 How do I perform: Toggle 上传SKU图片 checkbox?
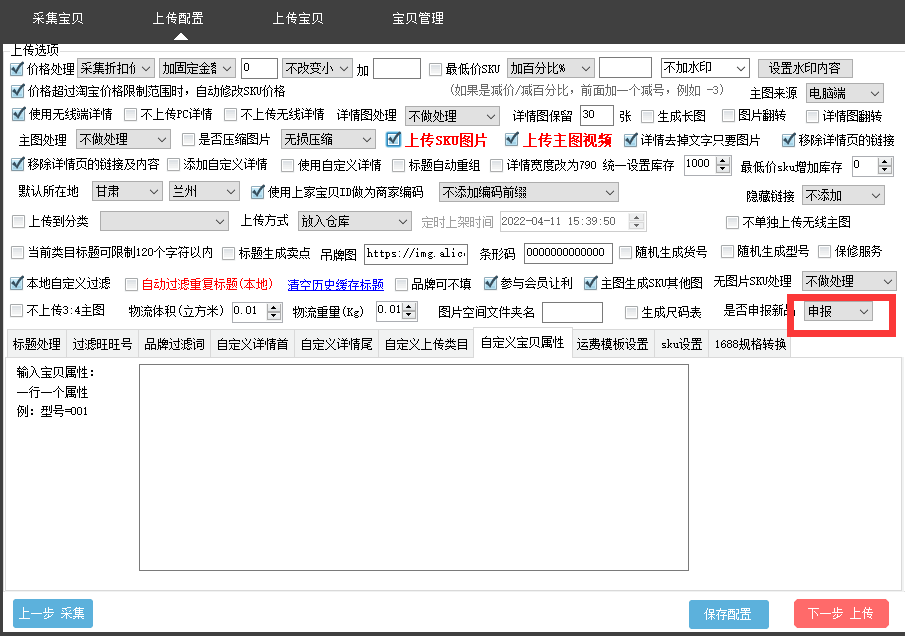tap(394, 139)
